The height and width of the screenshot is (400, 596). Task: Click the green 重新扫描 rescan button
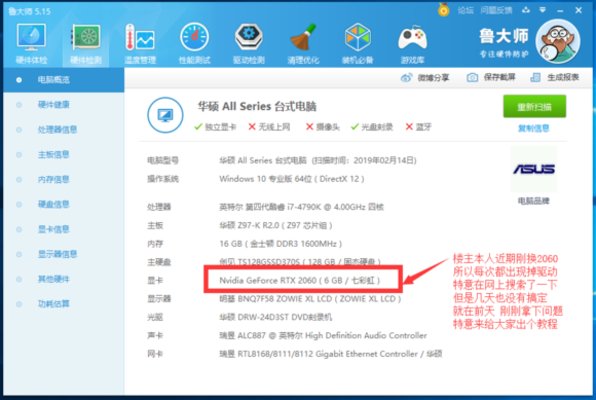[x=534, y=107]
